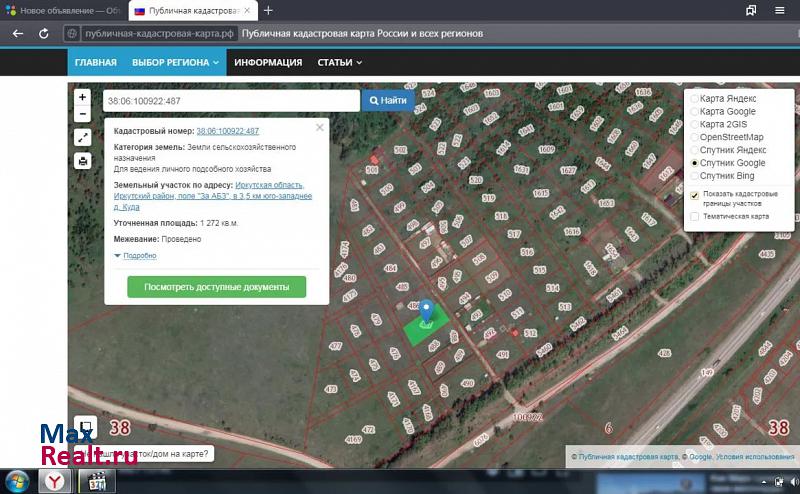
Task: Zoom in on the map
Action: [x=83, y=98]
